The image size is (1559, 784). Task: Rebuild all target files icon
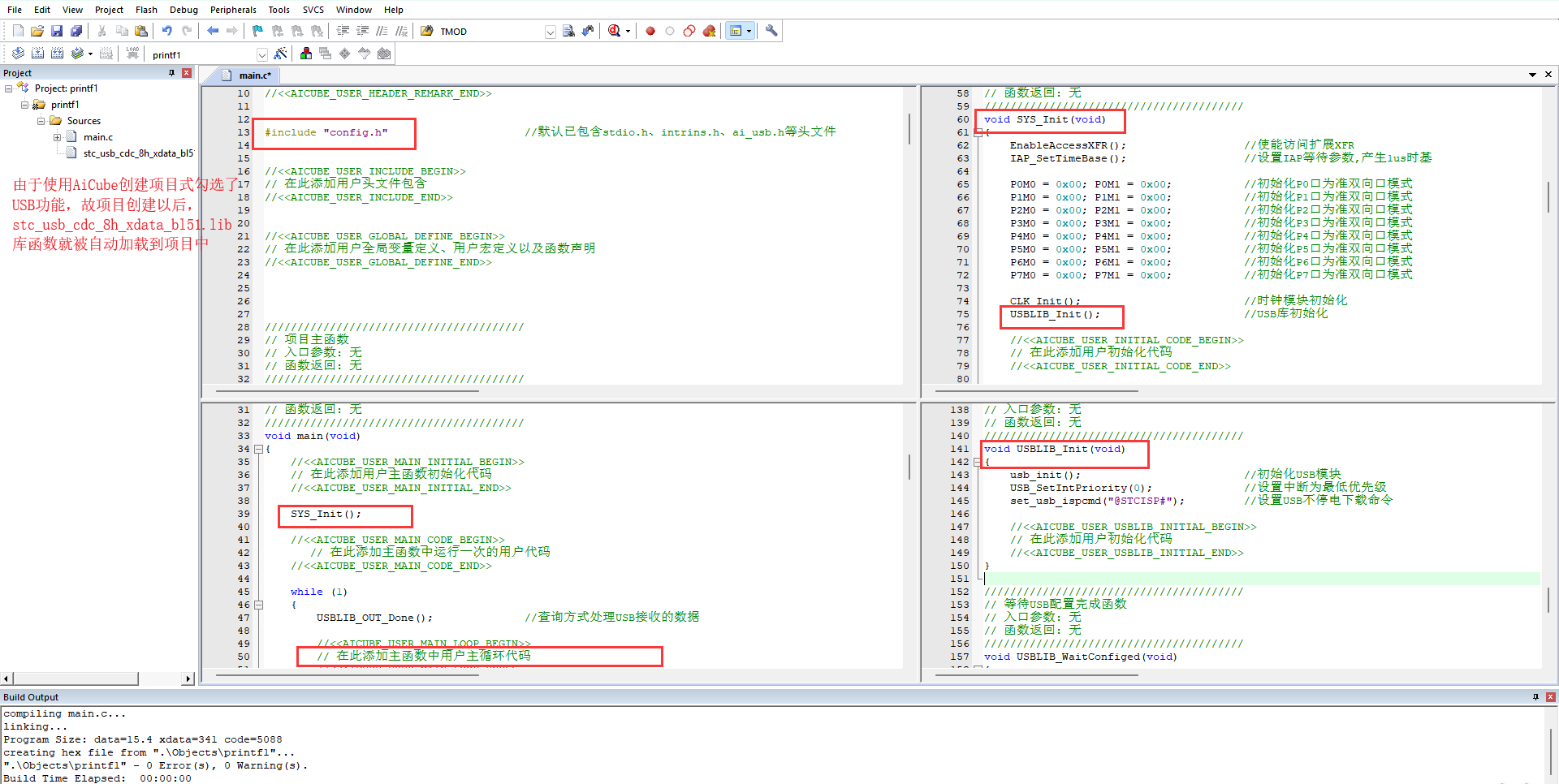point(57,54)
